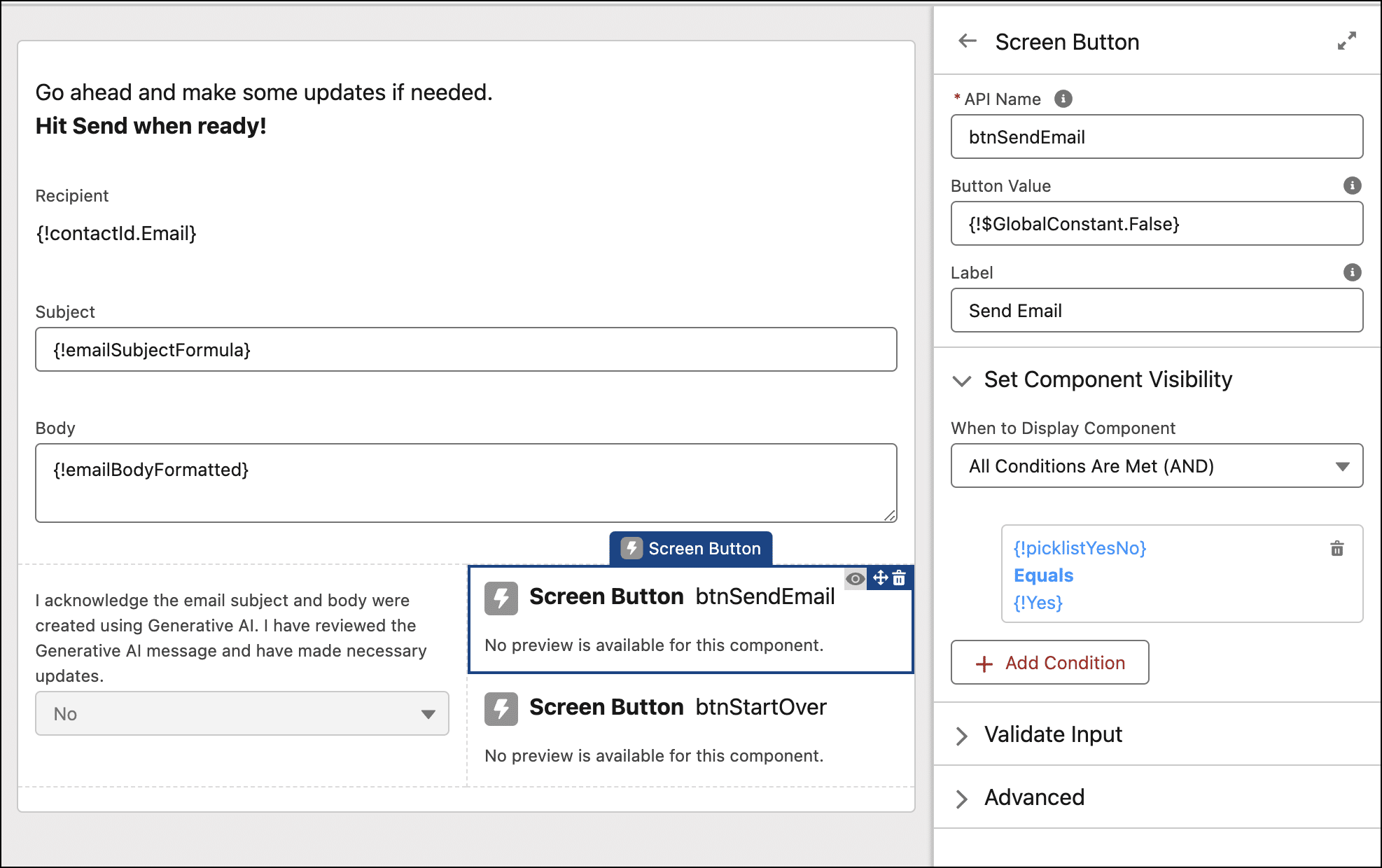Edit the API Name field btnSendEmail

(1157, 136)
